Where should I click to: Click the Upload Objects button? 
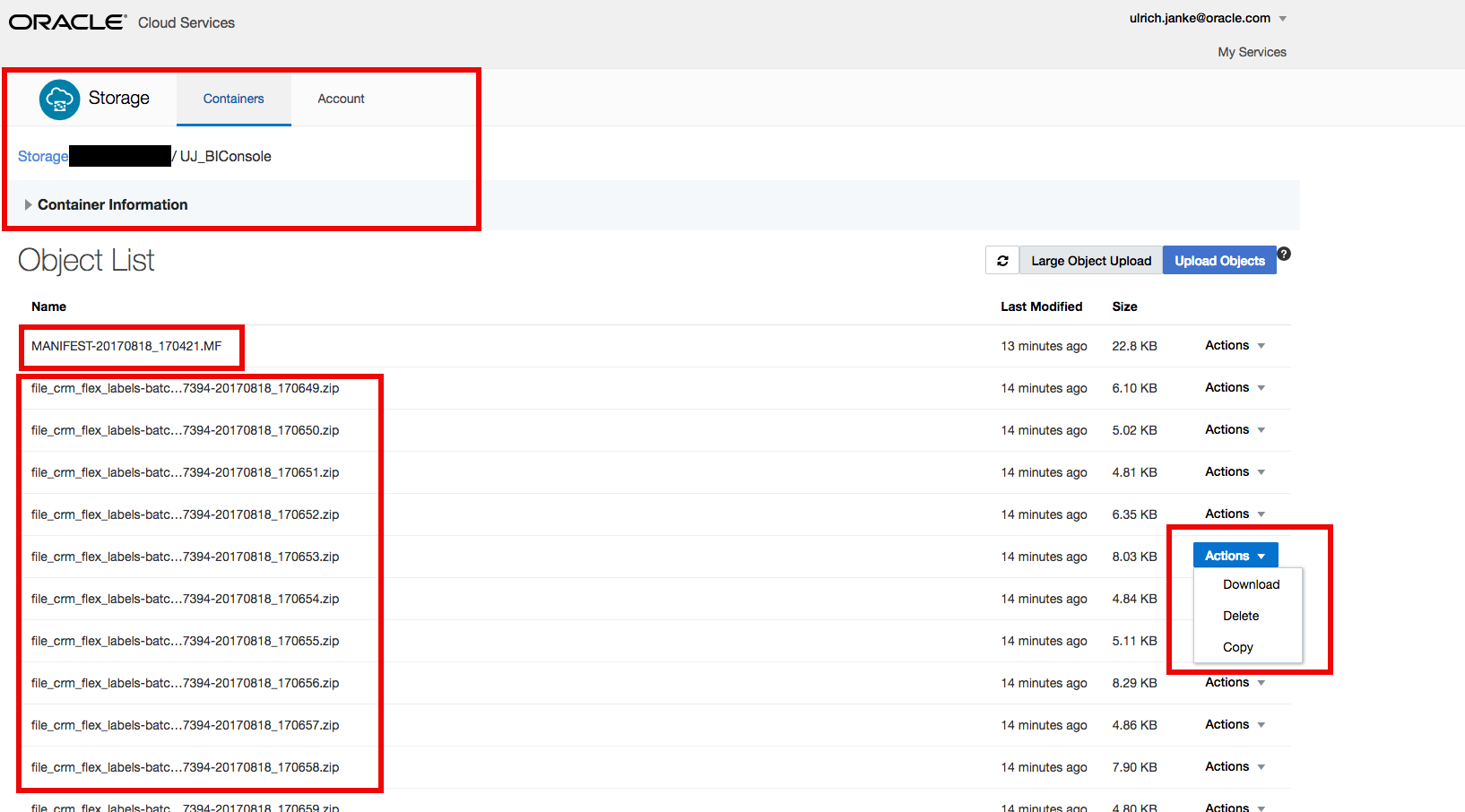point(1219,261)
